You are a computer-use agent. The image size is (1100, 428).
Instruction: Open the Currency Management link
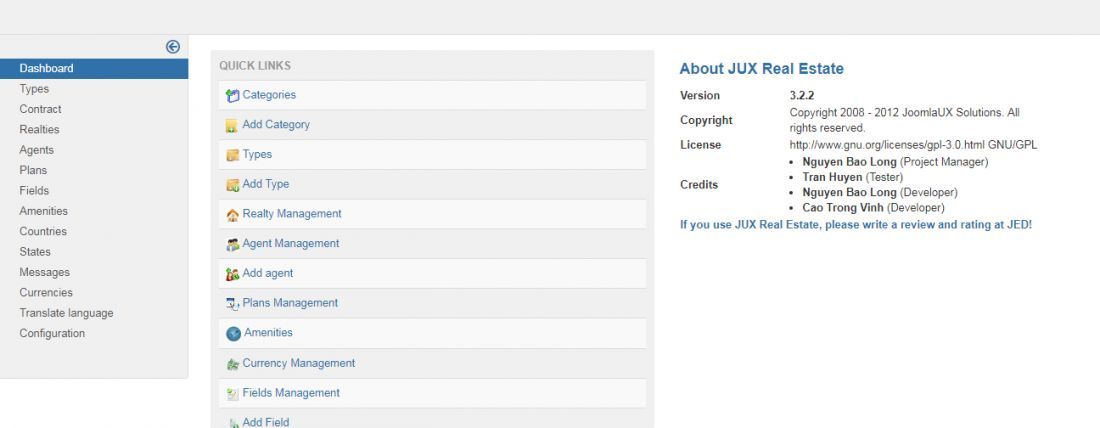(299, 363)
